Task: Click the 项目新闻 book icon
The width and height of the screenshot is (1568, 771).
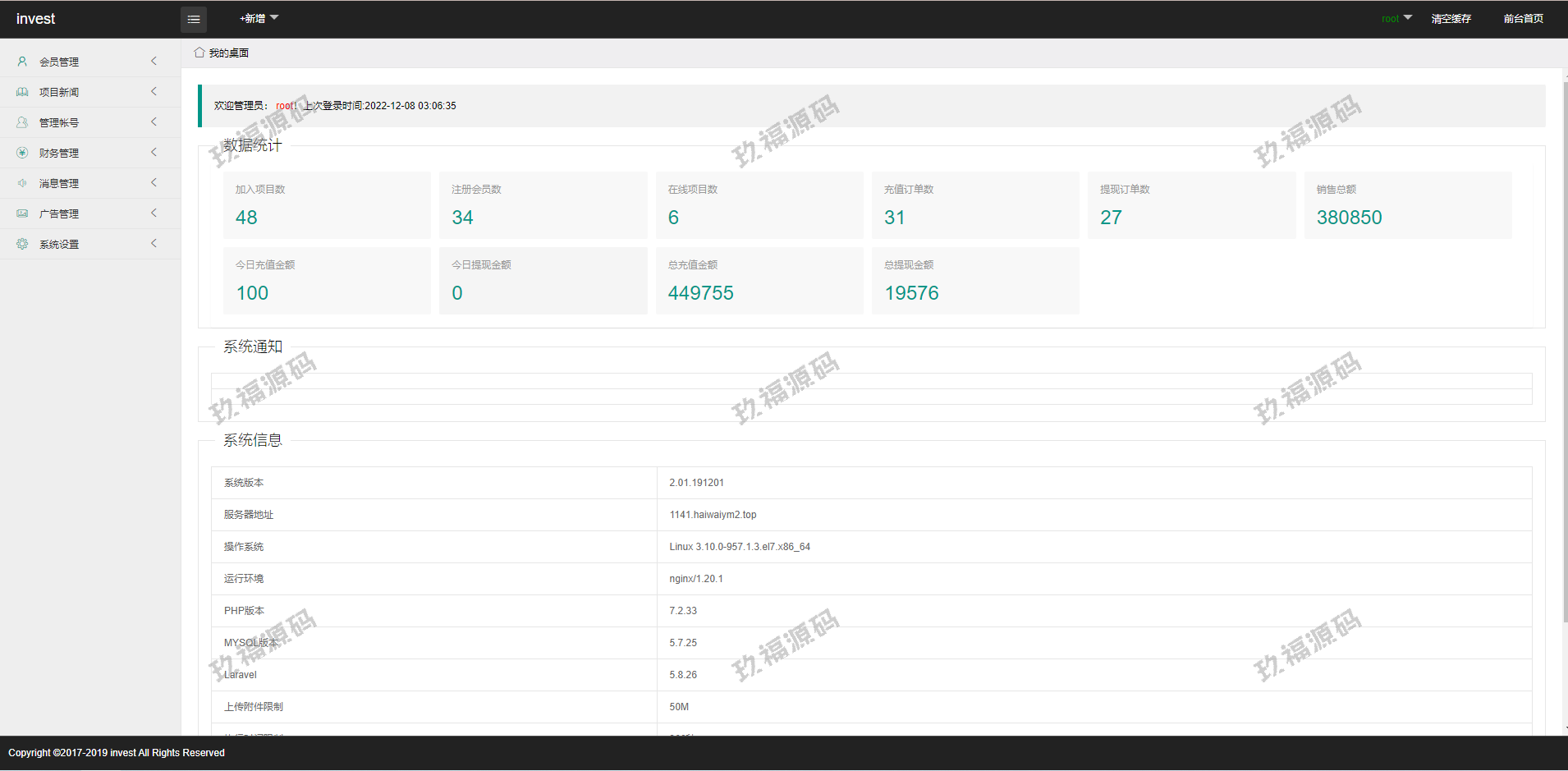Action: click(22, 92)
